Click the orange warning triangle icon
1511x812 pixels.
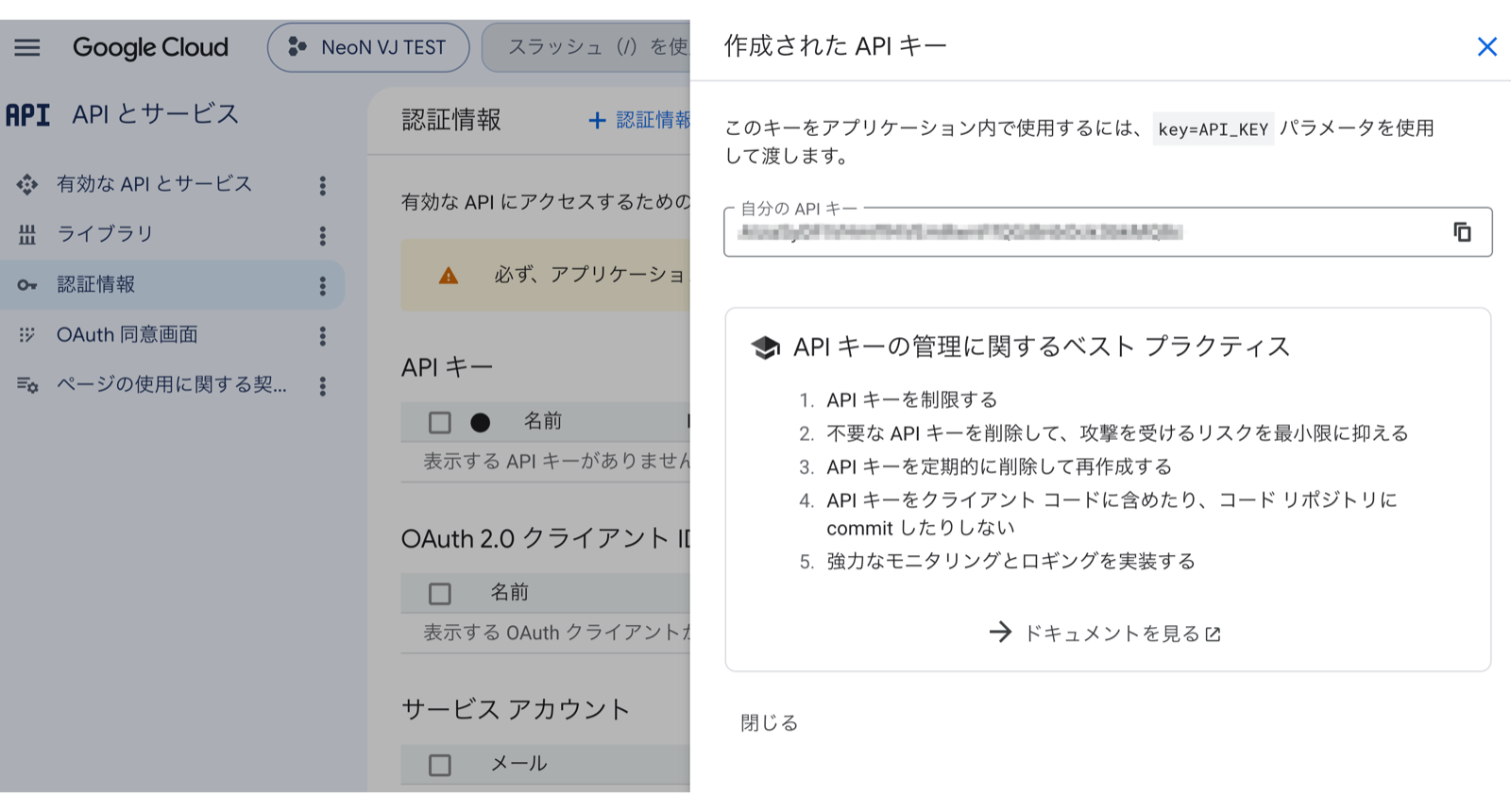[449, 276]
